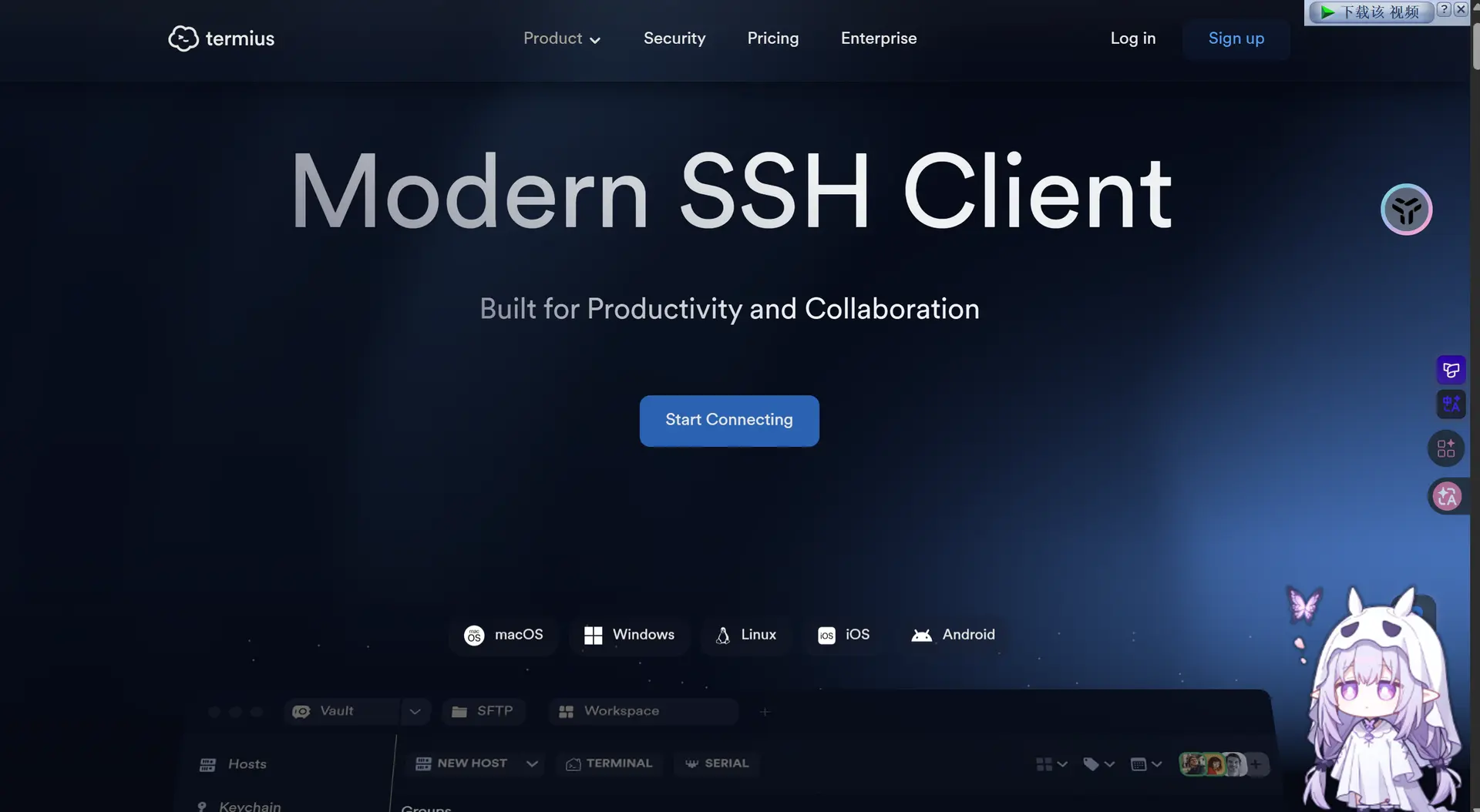Close the video download bar
This screenshot has height=812, width=1480.
(x=1460, y=9)
